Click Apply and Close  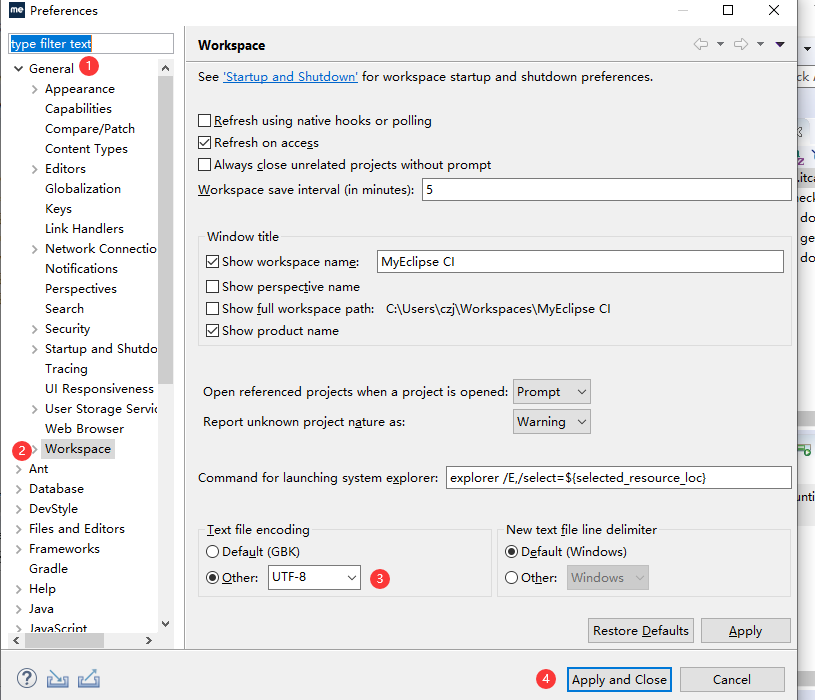tap(619, 679)
